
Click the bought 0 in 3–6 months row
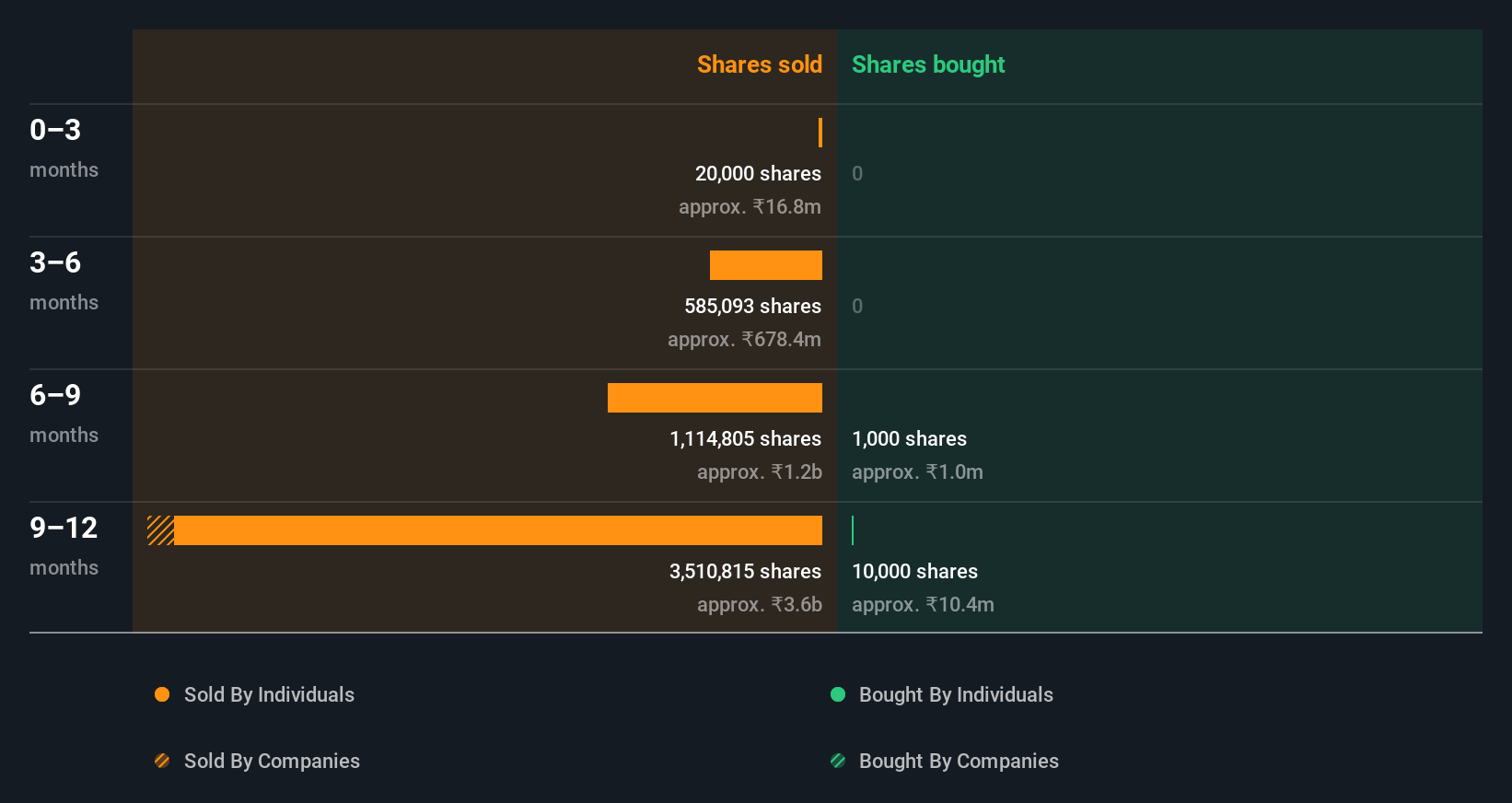[x=857, y=306]
